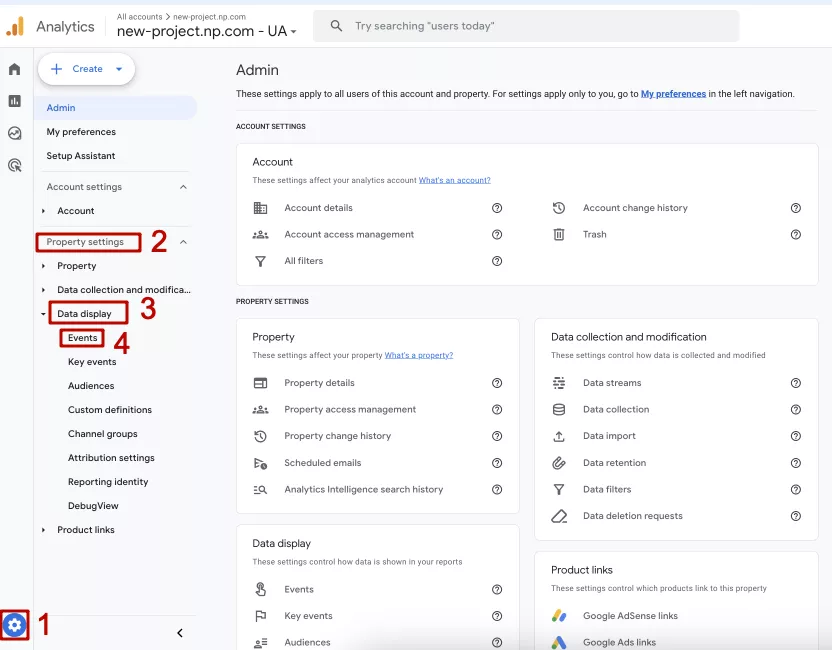This screenshot has width=832, height=650.
Task: Select Setup Assistant in the sidebar
Action: 81,156
